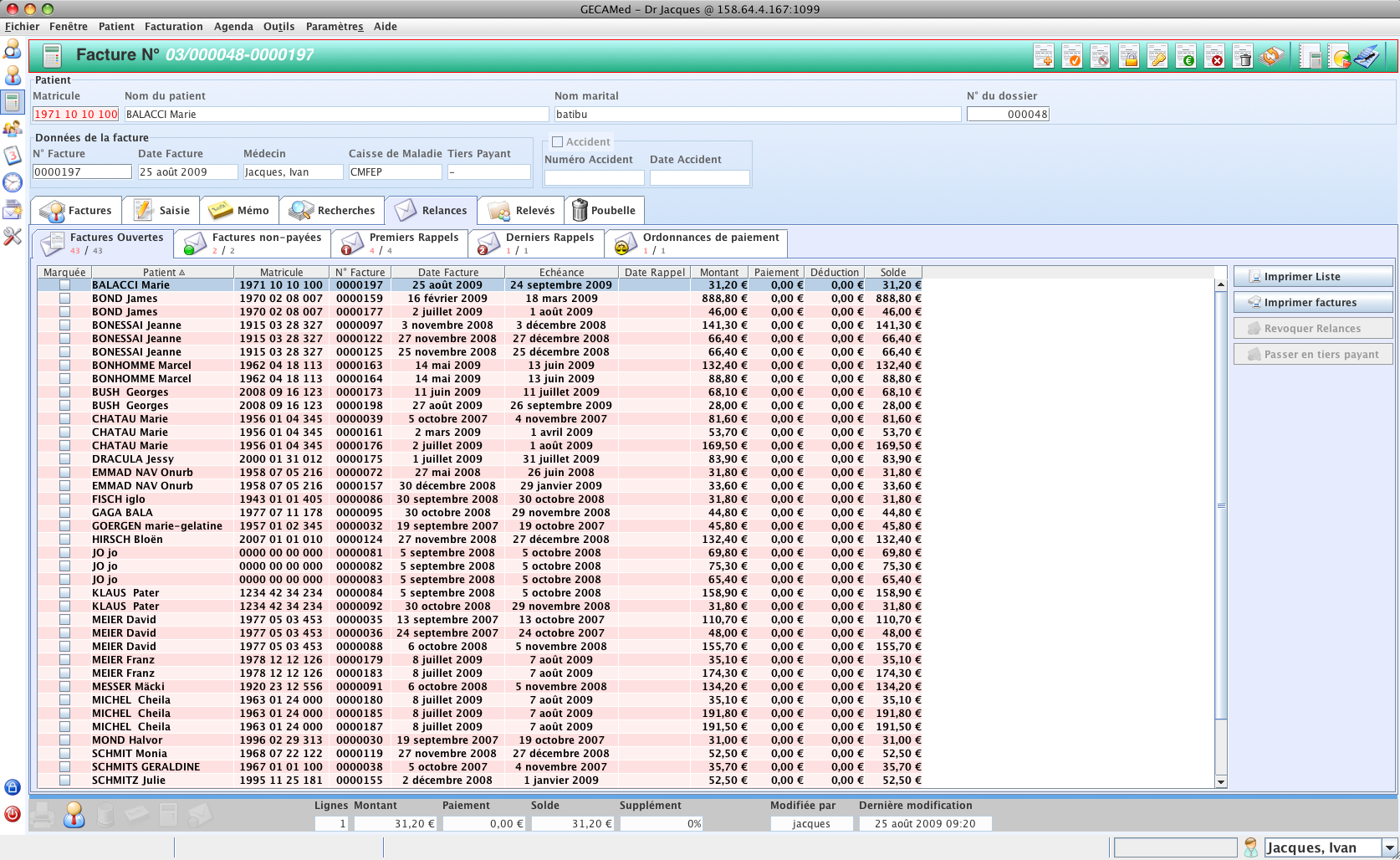Click the Imprimer factures button
1400x860 pixels.
click(x=1313, y=303)
